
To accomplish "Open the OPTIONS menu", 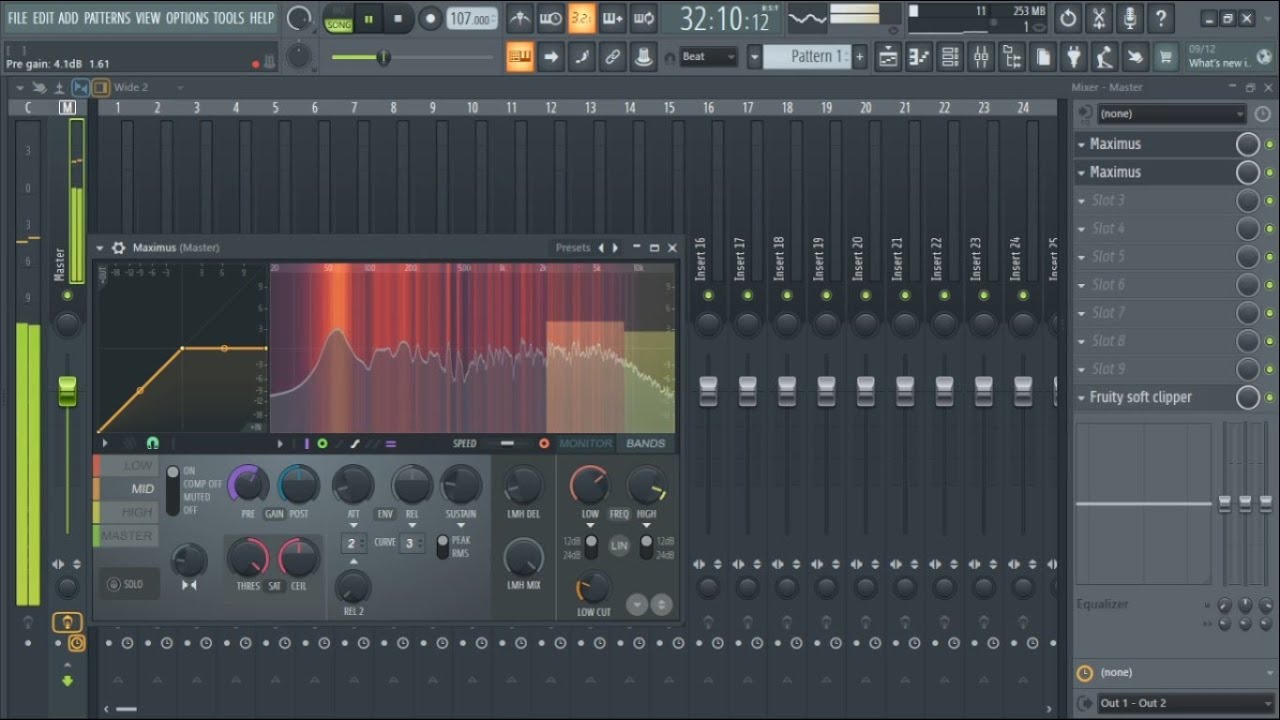I will pos(187,18).
